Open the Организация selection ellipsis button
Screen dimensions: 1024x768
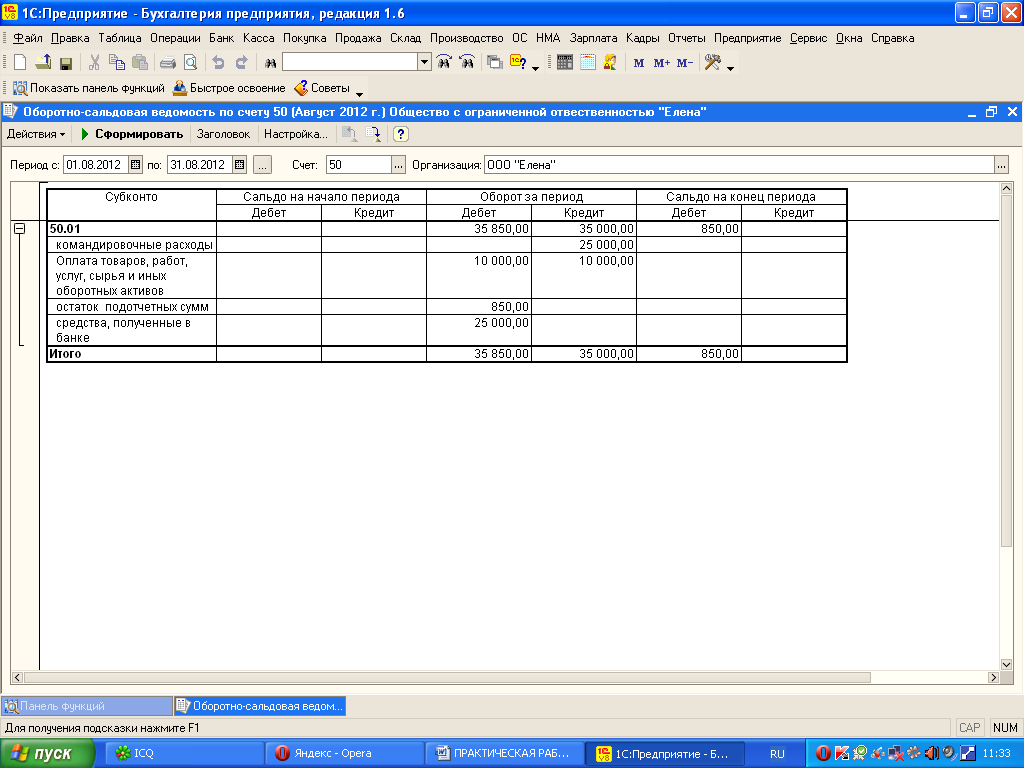(x=1001, y=165)
